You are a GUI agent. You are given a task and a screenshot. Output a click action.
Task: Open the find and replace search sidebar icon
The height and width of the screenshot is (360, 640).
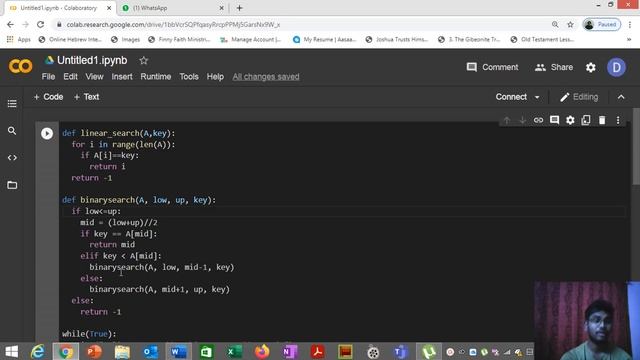click(x=12, y=131)
